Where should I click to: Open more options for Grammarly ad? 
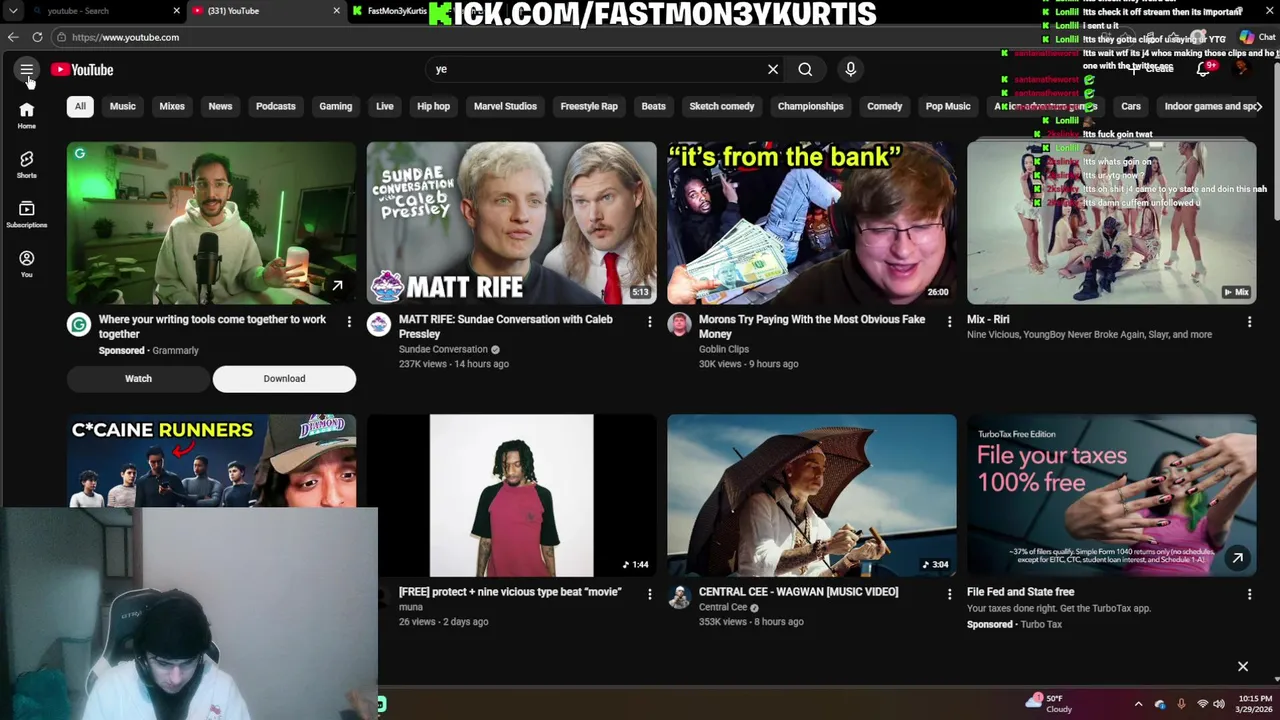point(349,321)
